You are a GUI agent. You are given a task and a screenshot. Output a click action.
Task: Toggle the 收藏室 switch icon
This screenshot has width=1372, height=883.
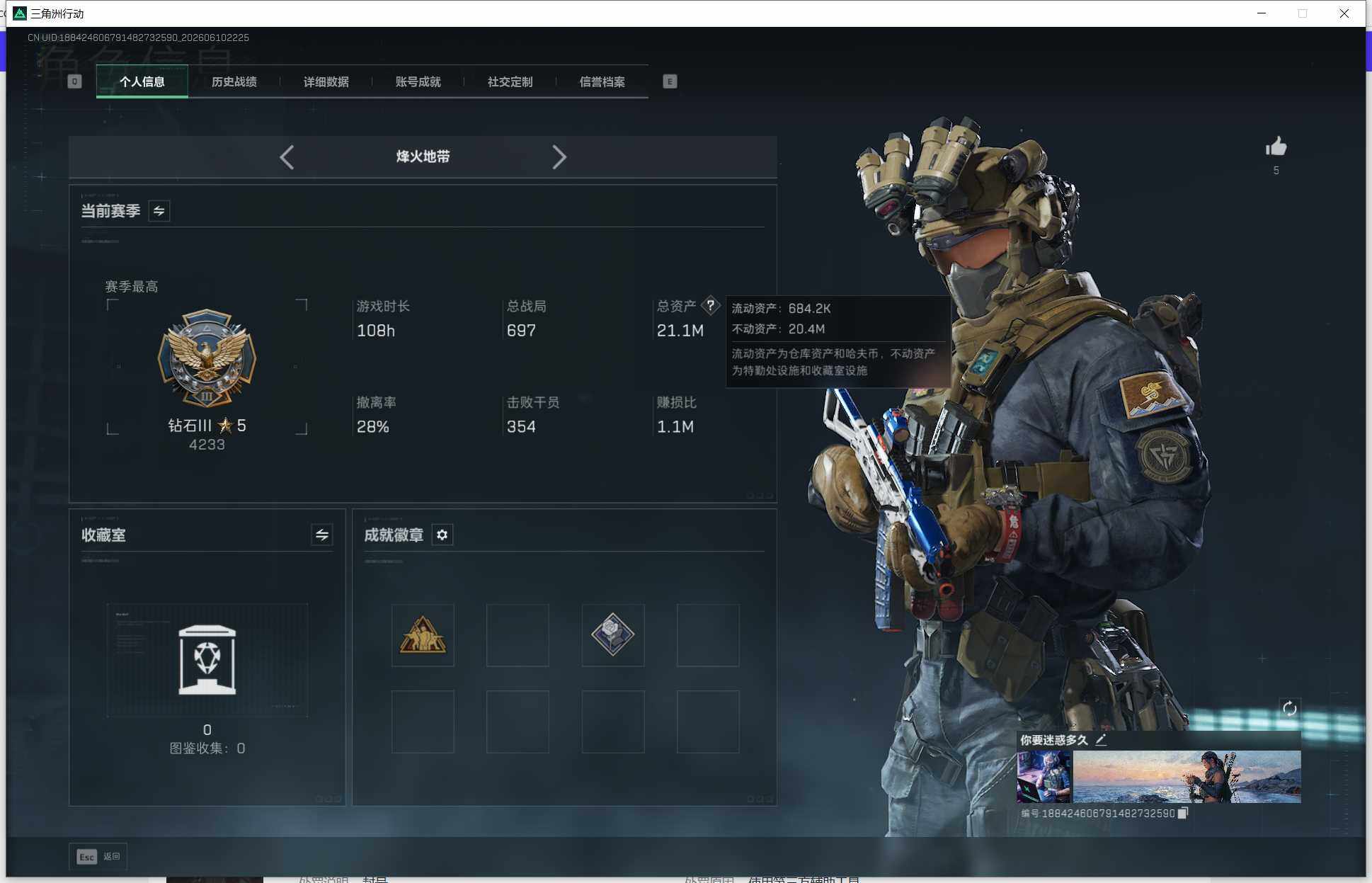click(x=322, y=535)
